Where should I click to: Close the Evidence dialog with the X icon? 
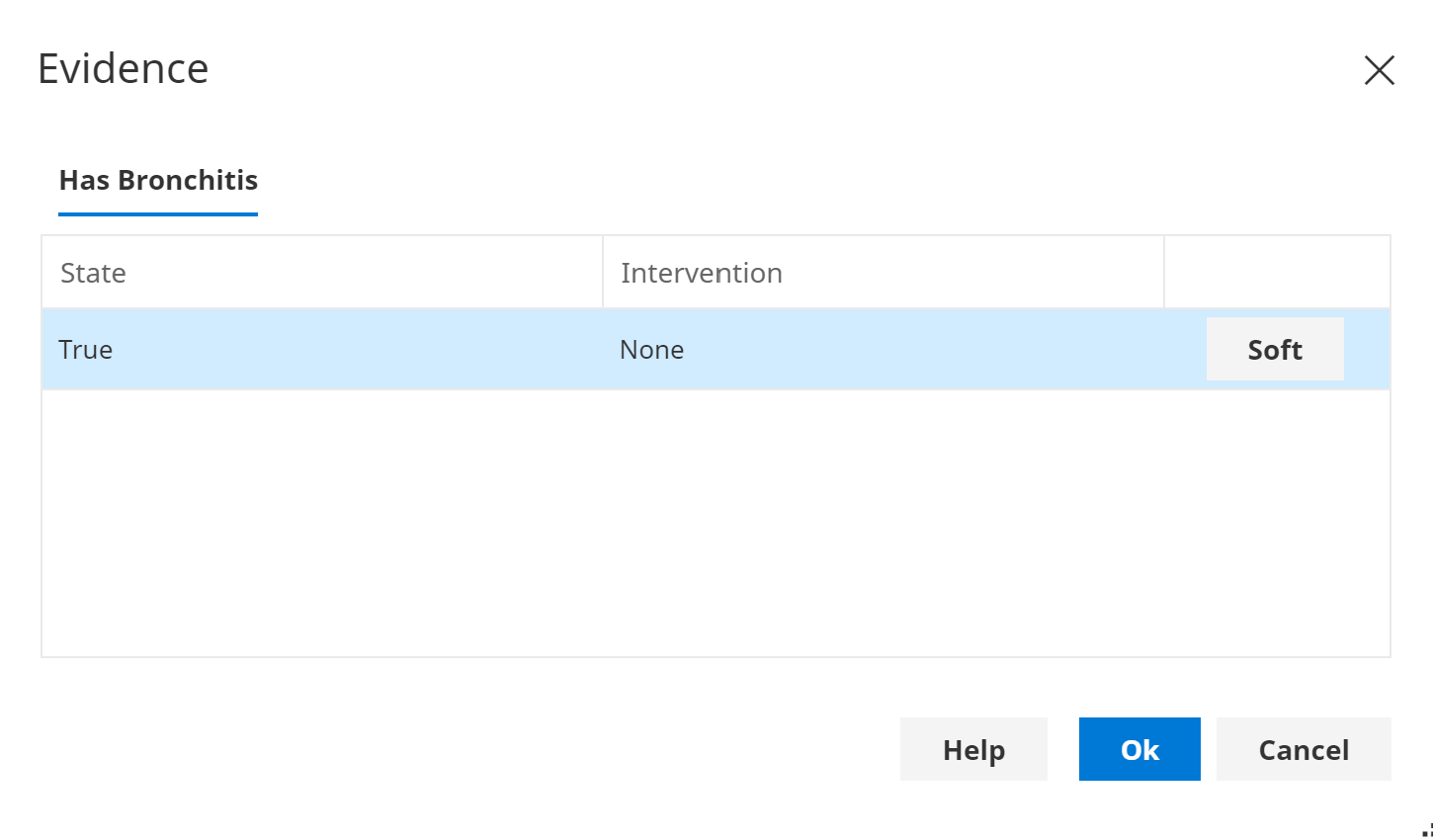[1379, 70]
